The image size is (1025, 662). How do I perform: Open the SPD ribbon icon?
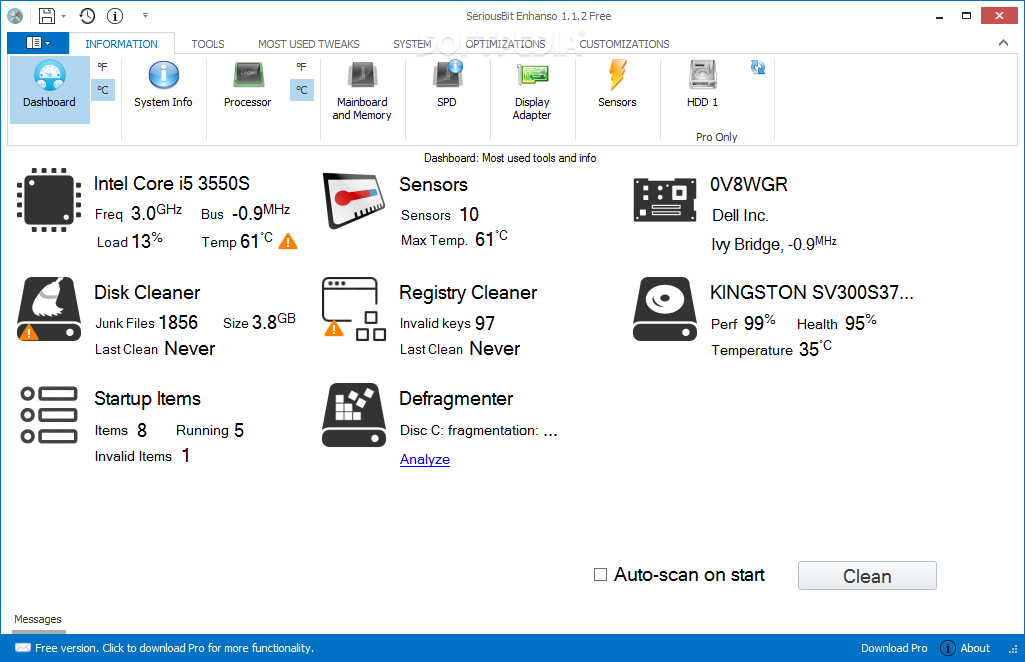[447, 84]
